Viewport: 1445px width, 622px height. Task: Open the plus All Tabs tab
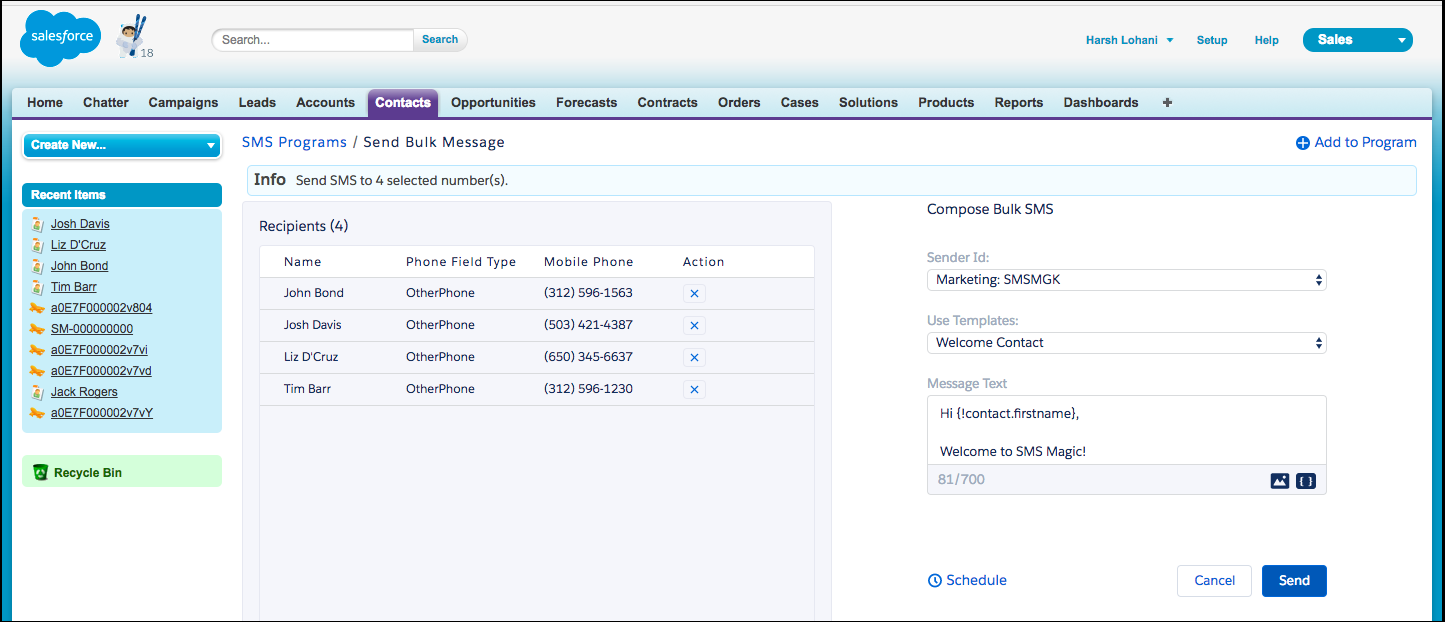(1167, 102)
